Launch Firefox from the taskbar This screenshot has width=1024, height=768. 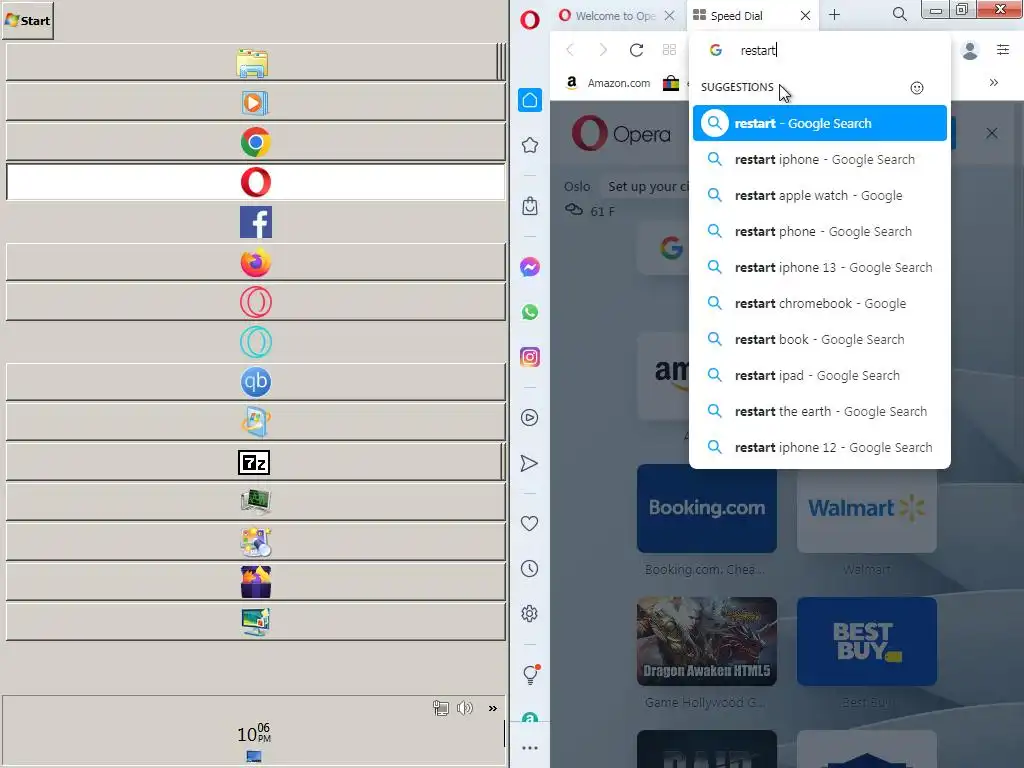(255, 263)
